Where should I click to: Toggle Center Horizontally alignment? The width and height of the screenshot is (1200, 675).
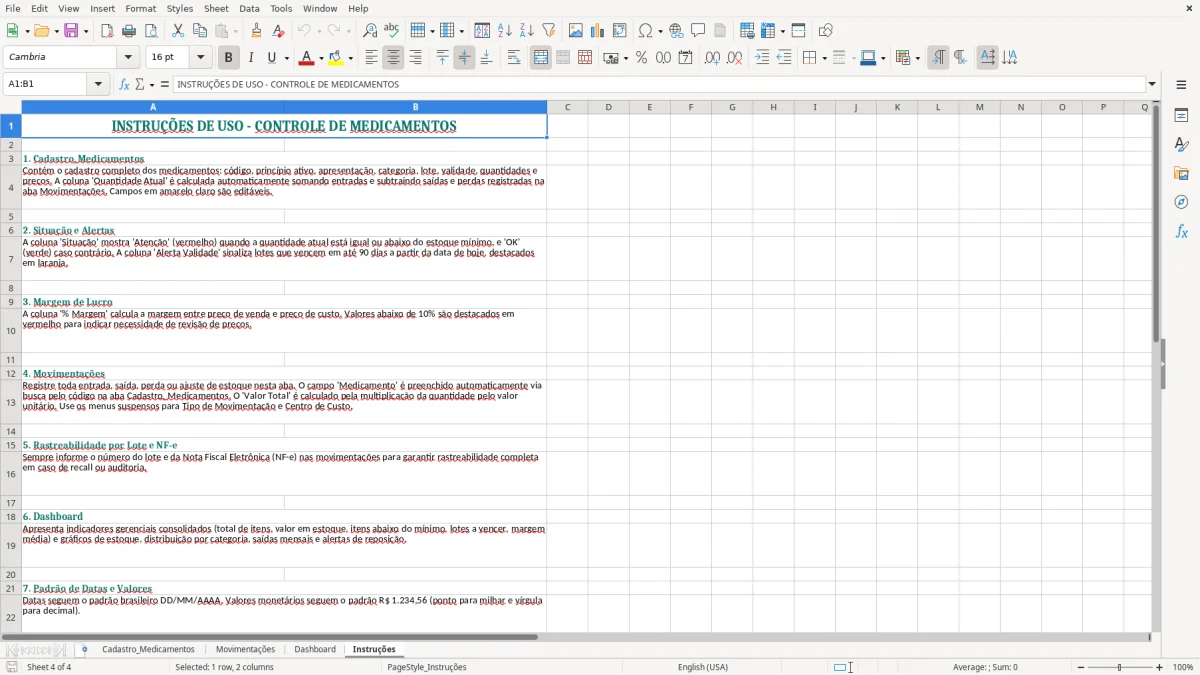tap(393, 58)
